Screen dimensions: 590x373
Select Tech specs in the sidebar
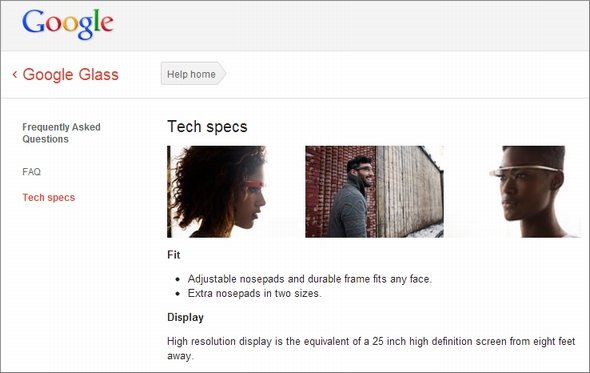tap(49, 198)
